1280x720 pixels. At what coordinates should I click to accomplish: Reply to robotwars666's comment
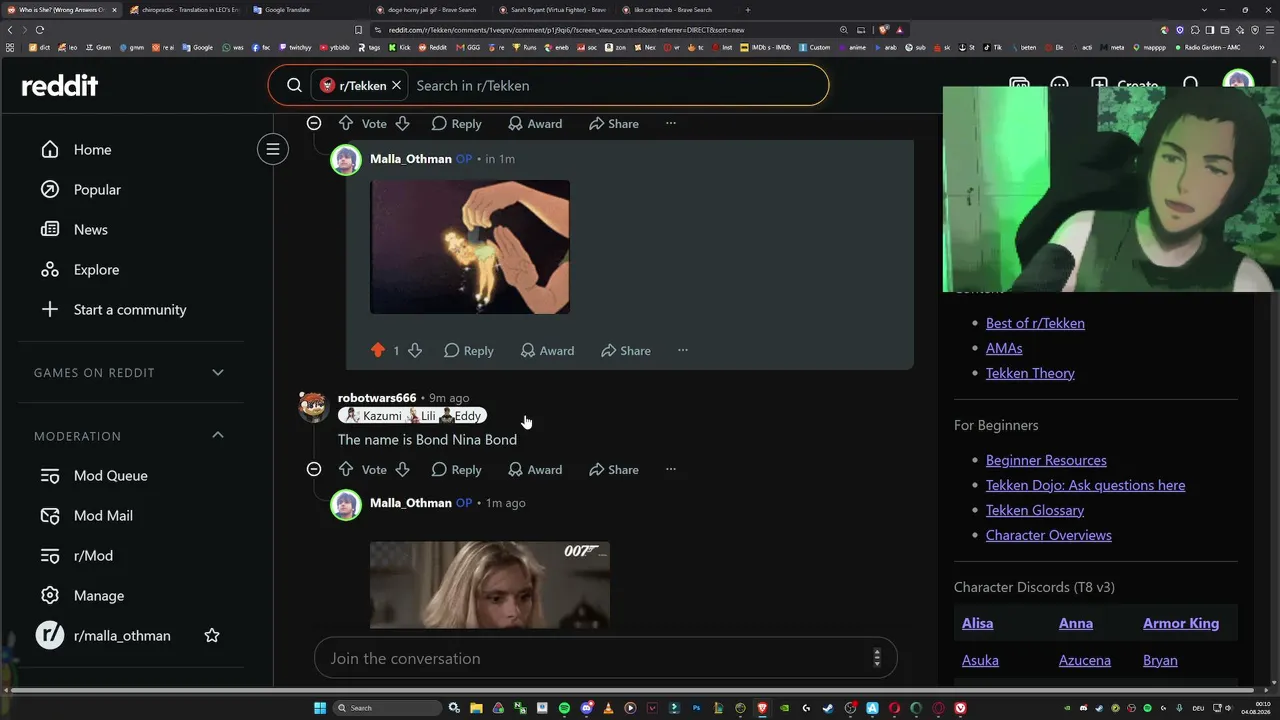point(457,469)
